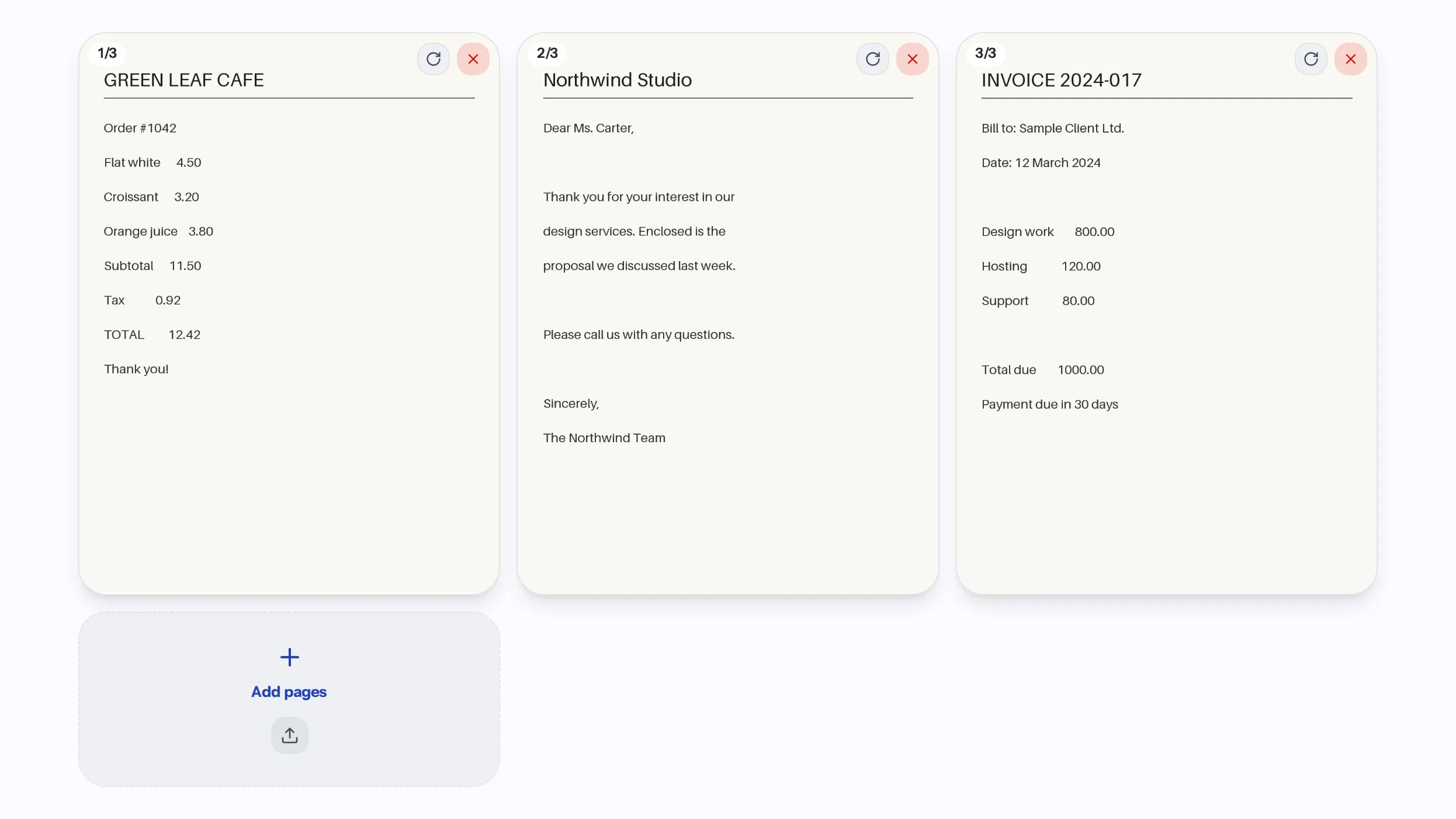Click 'proposal we discussed last week.'
This screenshot has width=1456, height=819.
639,266
